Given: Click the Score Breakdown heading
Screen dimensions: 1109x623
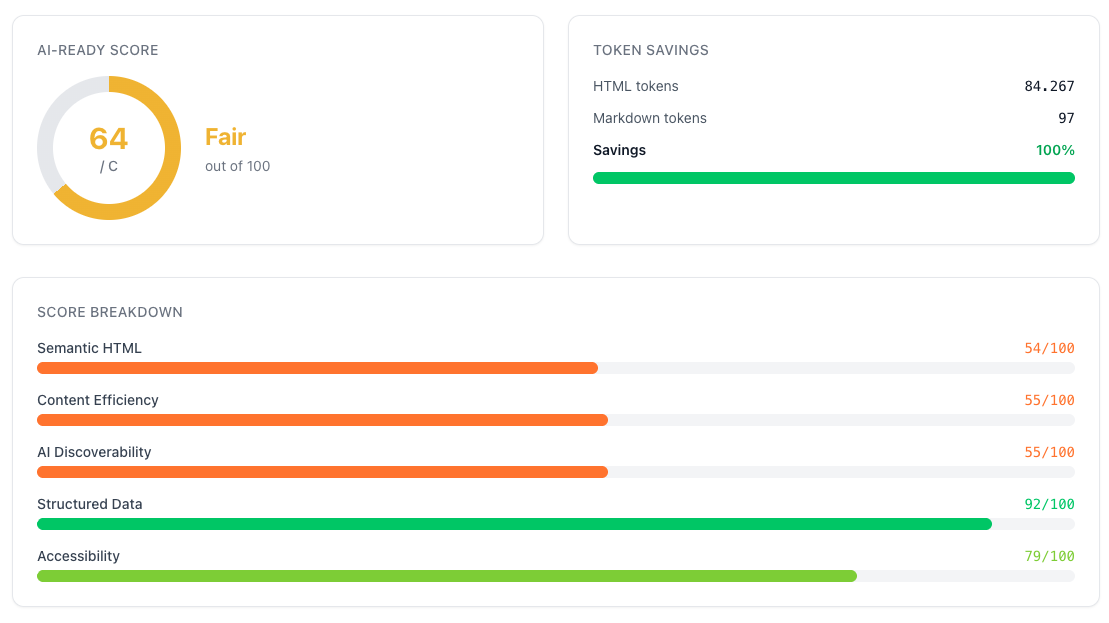Looking at the screenshot, I should (110, 312).
